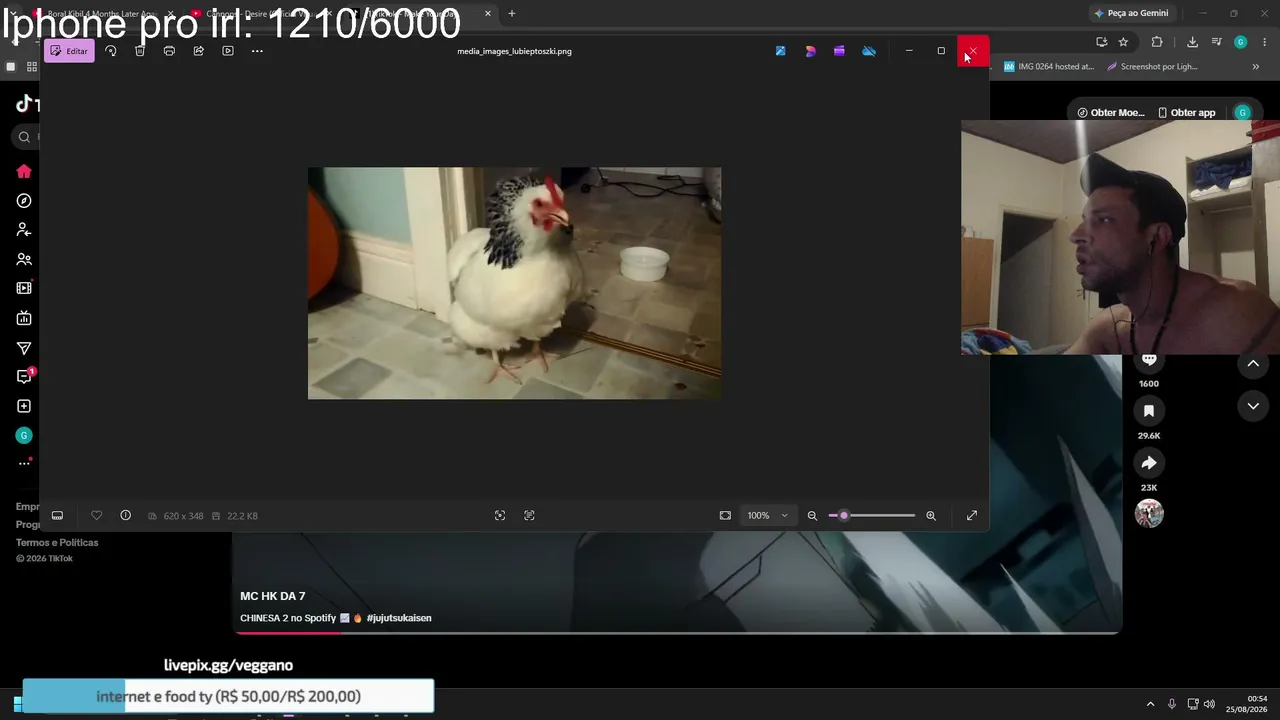Share the TikTok video
1280x720 pixels.
pos(1149,463)
